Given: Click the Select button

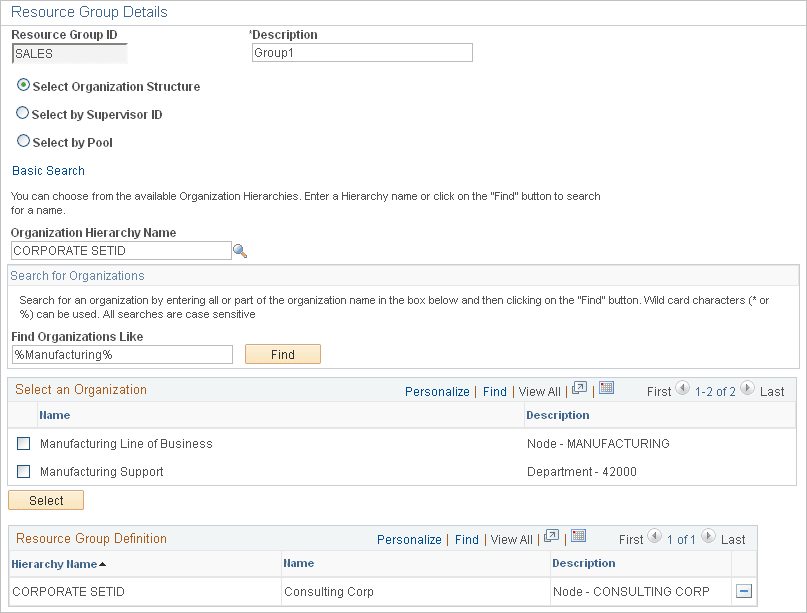Looking at the screenshot, I should [45, 500].
